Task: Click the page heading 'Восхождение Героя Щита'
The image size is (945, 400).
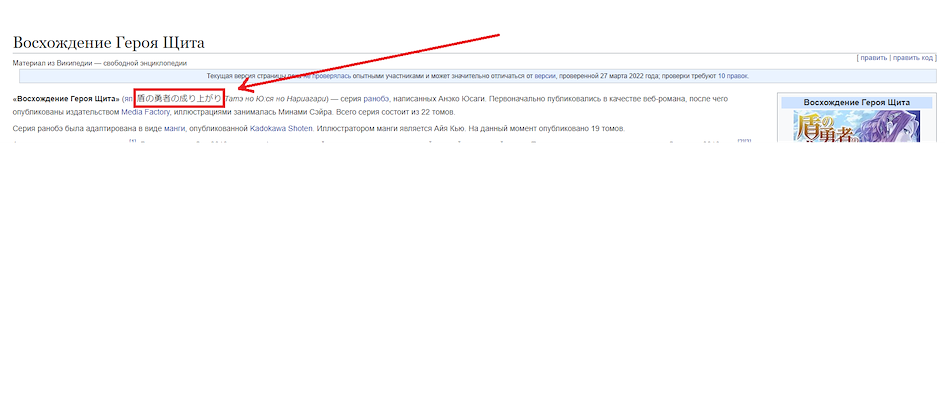Action: (108, 43)
